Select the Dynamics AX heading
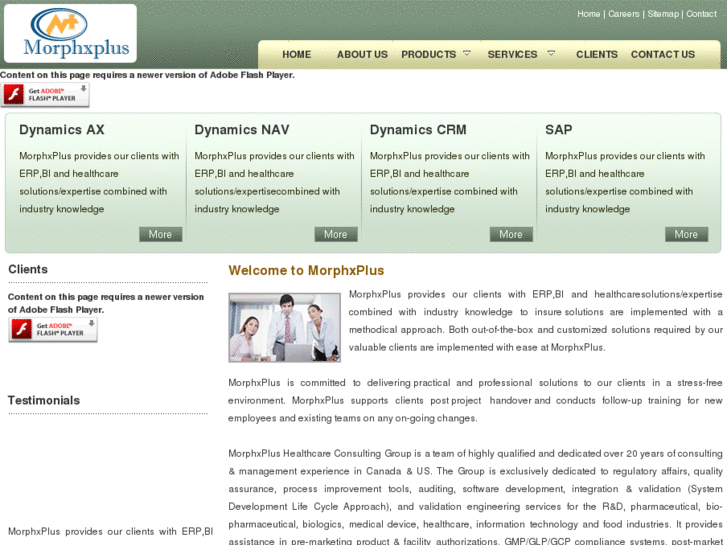Viewport: 727px width, 545px height. point(62,130)
